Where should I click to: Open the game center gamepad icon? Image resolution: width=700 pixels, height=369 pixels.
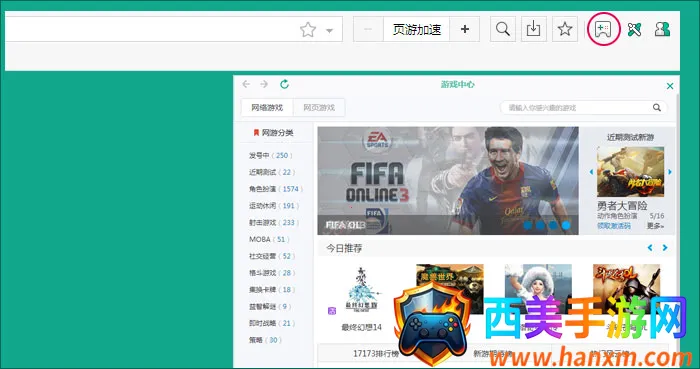603,29
